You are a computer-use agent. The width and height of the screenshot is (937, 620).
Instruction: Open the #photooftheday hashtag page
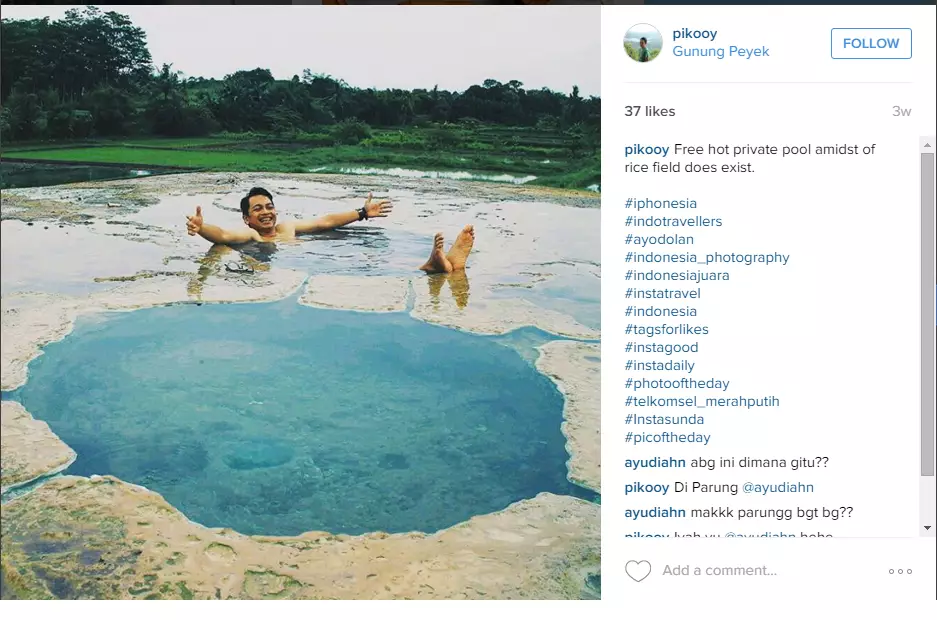pos(676,383)
